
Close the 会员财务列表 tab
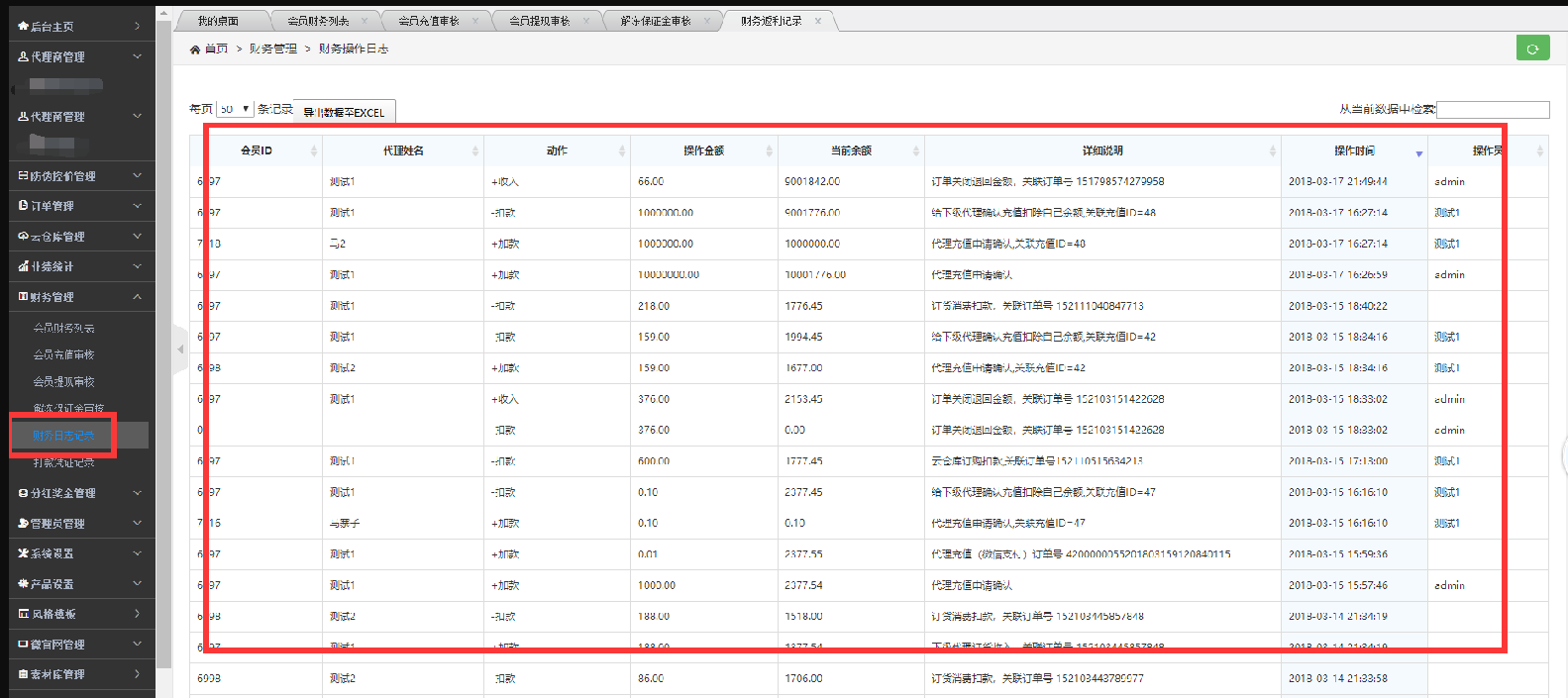pos(365,21)
